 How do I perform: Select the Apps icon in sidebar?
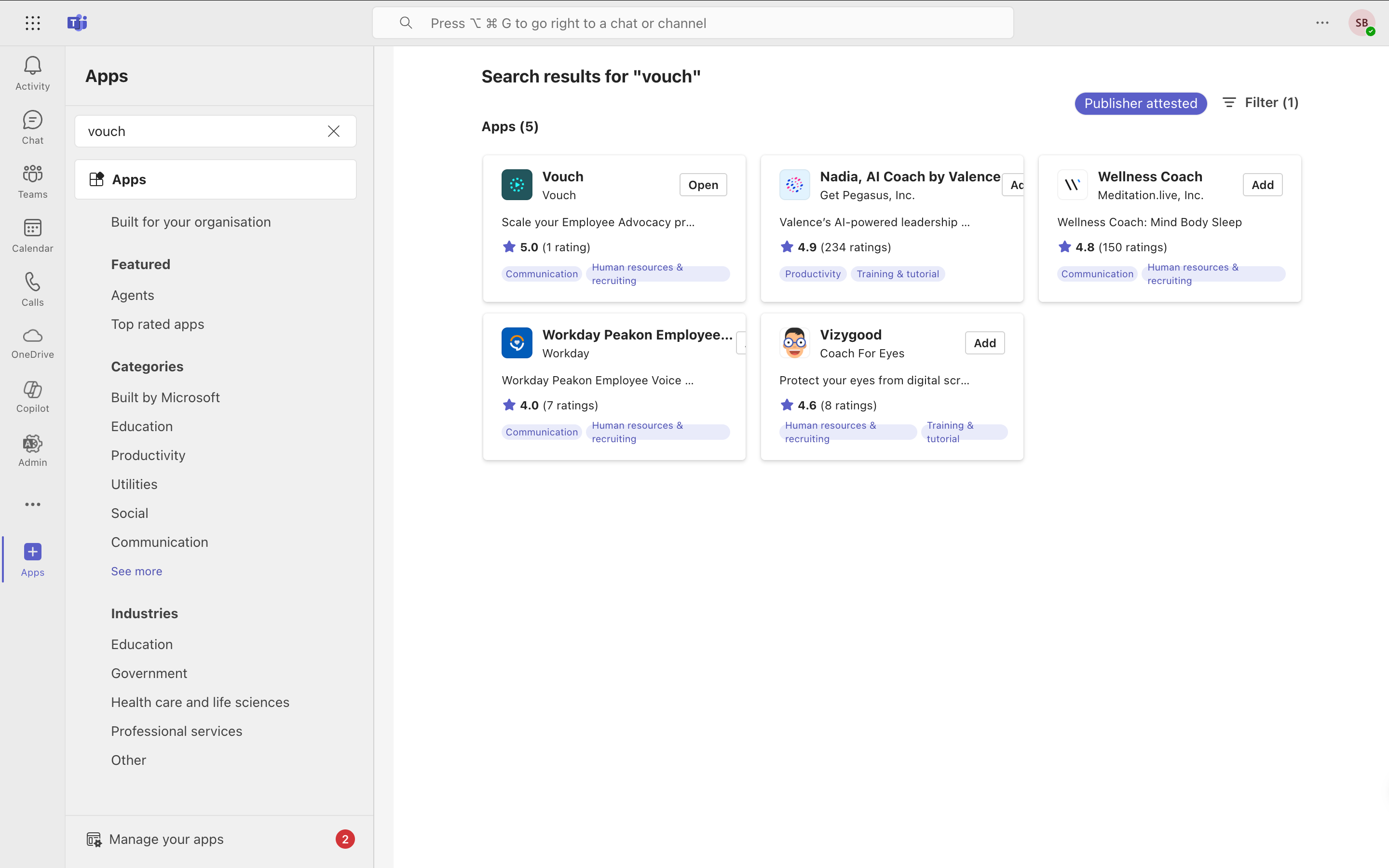(33, 552)
